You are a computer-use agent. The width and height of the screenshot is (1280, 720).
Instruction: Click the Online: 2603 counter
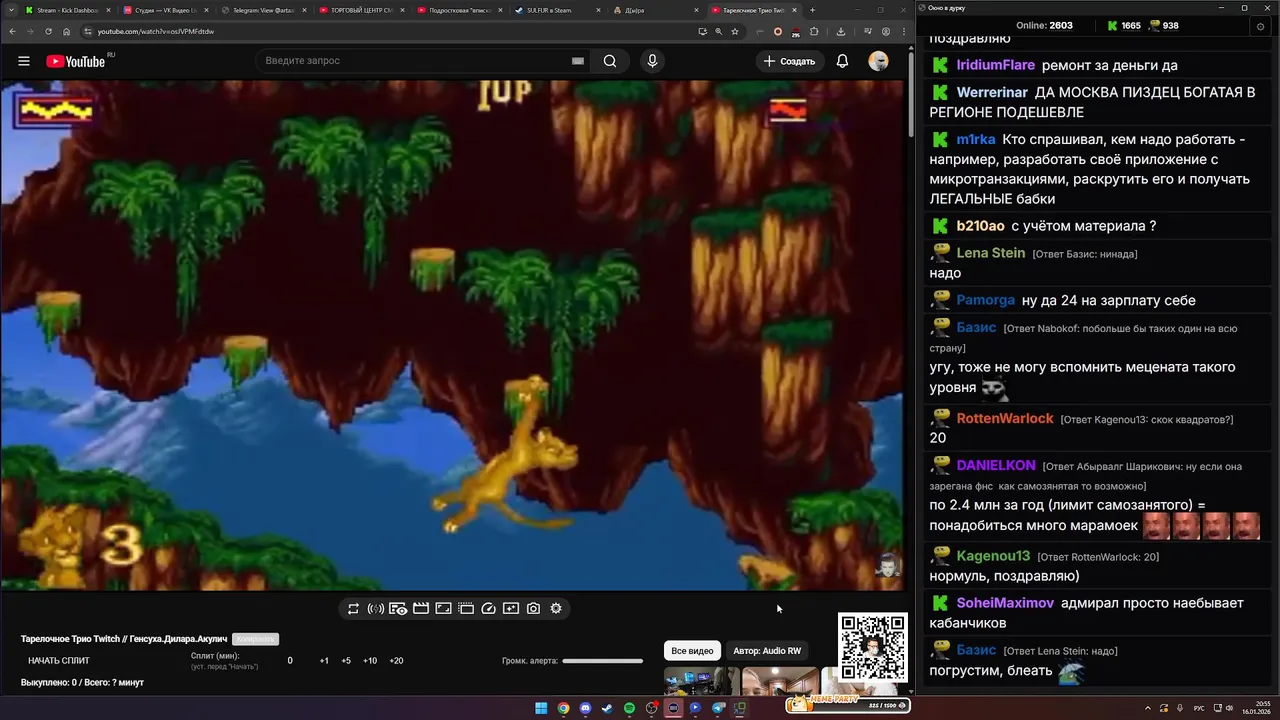coord(1044,26)
